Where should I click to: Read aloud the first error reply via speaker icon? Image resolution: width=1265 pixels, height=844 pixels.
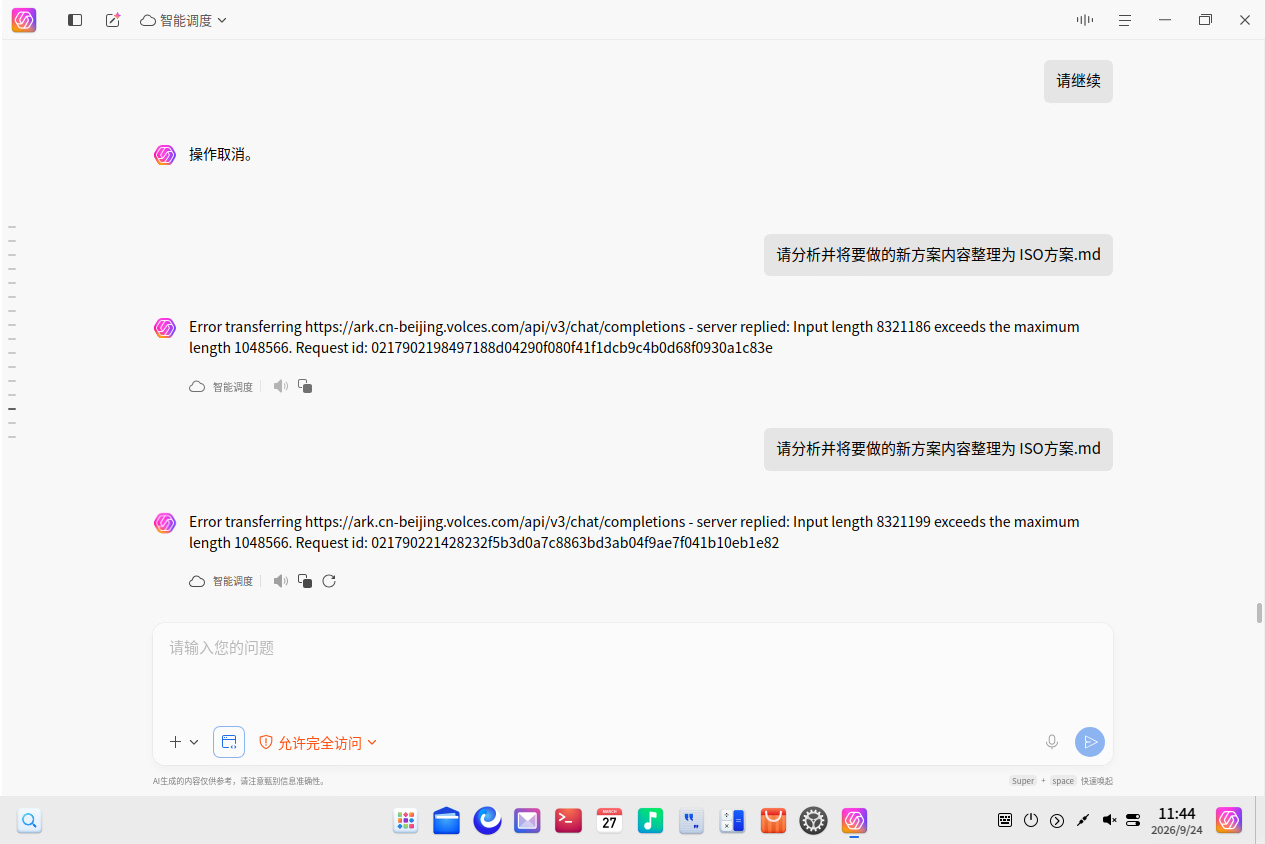click(281, 386)
